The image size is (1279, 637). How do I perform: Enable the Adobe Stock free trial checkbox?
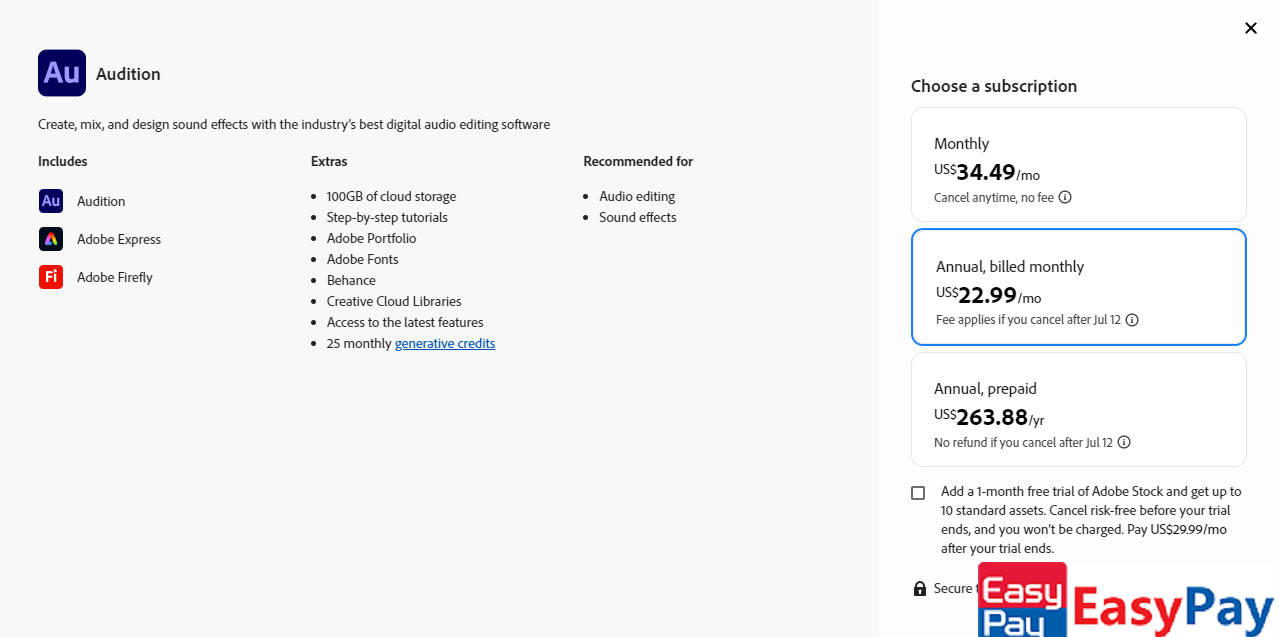(x=918, y=493)
